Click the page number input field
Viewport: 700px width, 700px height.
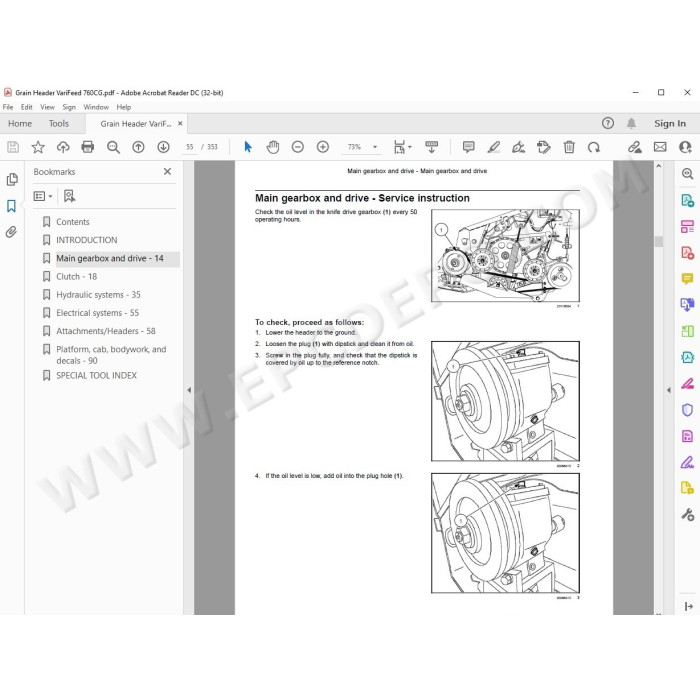click(190, 147)
